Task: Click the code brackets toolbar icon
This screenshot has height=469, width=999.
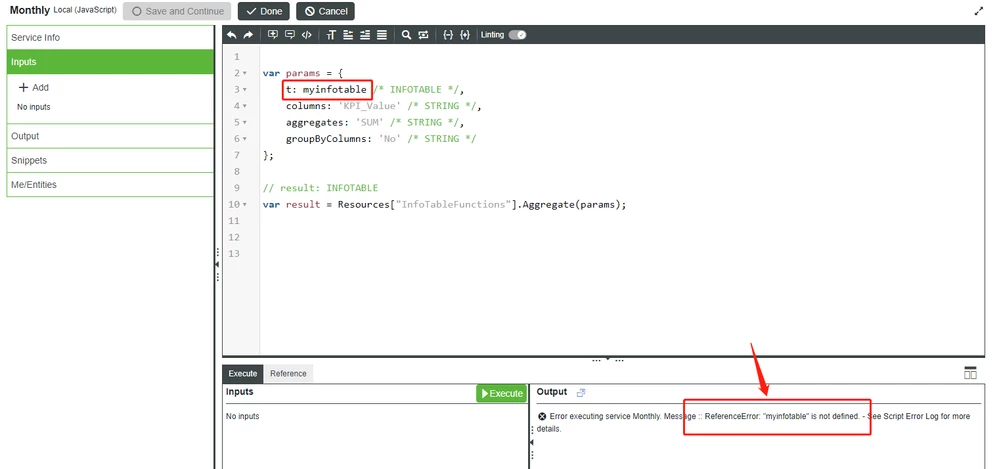Action: click(x=306, y=35)
